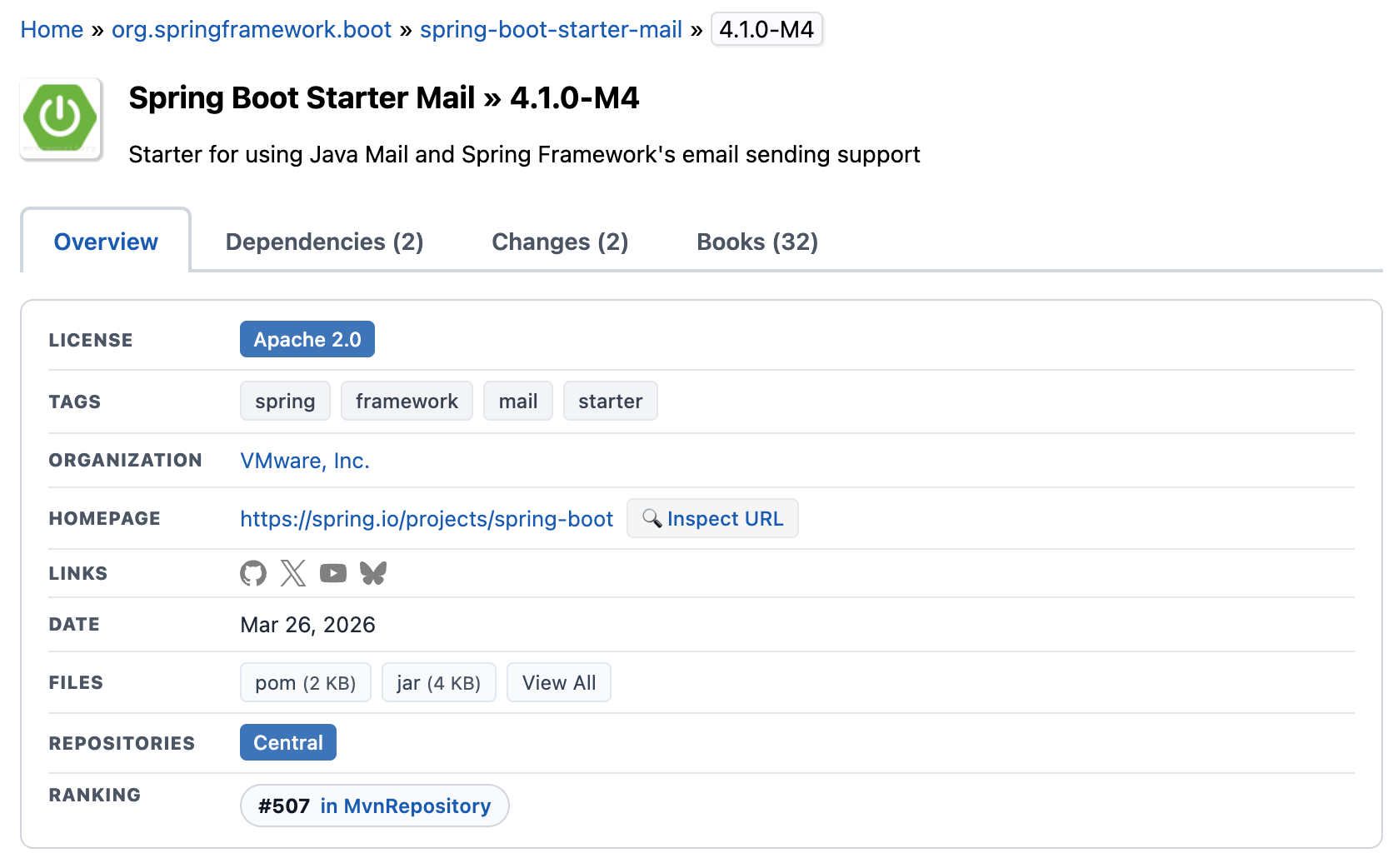Click the Spring Boot Starter Mail » 4.1.0-M4 heading

[384, 97]
